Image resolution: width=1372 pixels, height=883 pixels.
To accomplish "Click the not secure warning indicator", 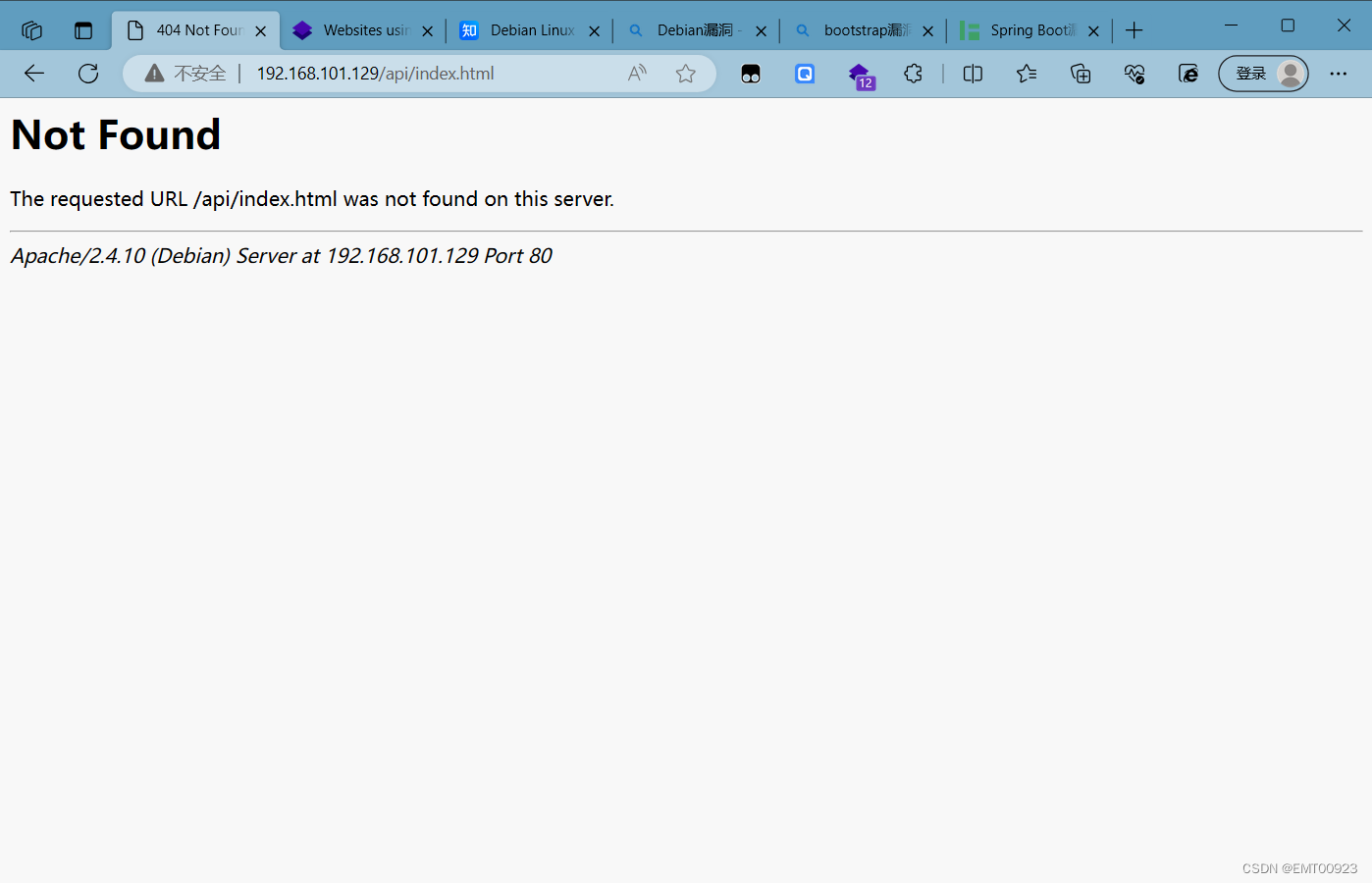I will click(x=185, y=74).
